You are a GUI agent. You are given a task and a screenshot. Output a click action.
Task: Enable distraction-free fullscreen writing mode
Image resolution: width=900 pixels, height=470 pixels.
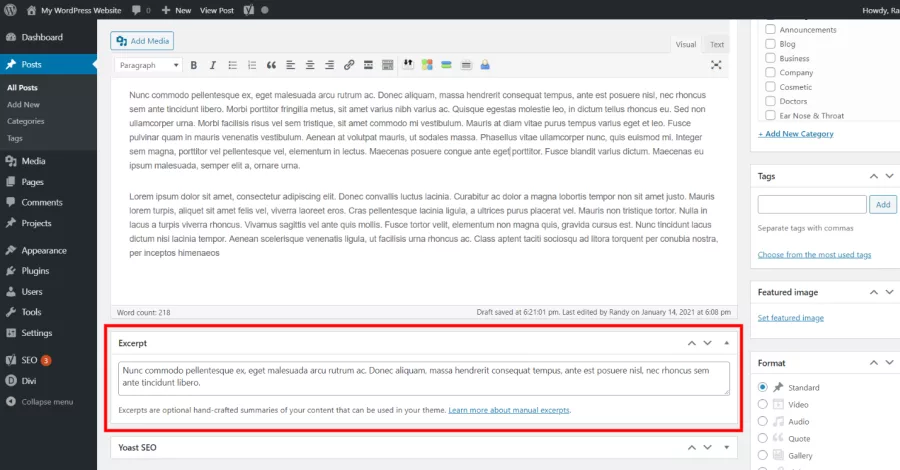(x=716, y=65)
